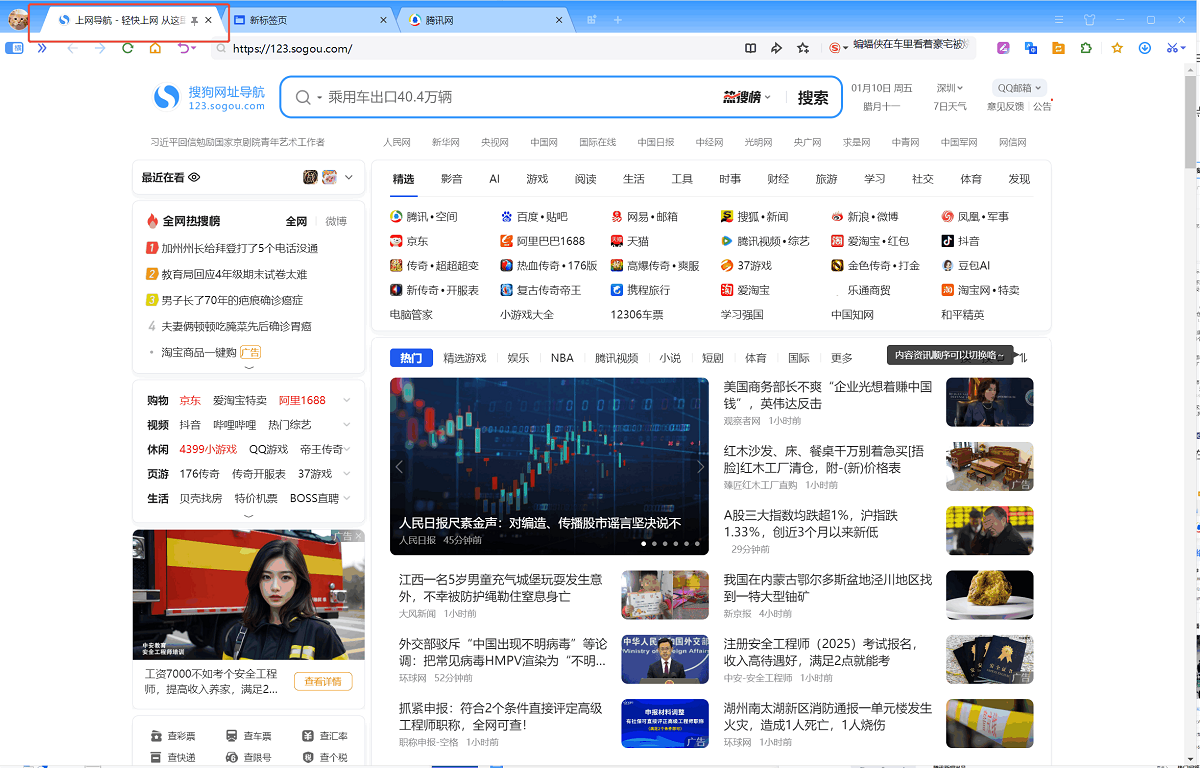The image size is (1200, 768).
Task: Switch hot search to 微博 tab
Action: (x=336, y=221)
